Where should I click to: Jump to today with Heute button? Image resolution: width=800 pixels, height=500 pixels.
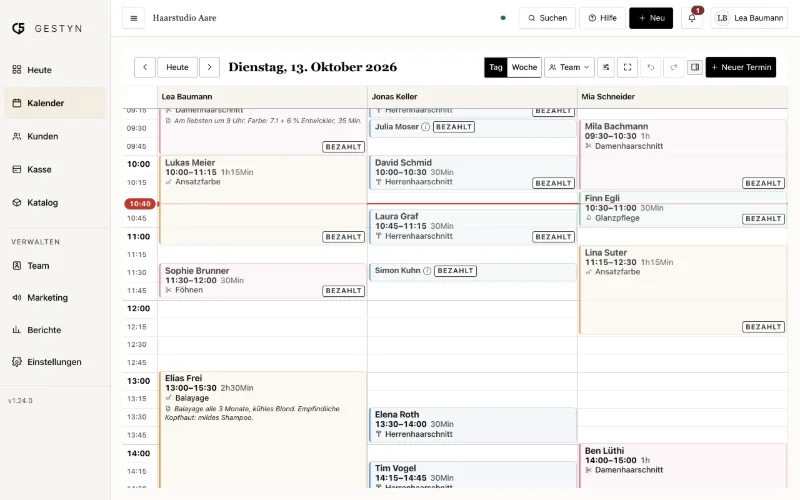(177, 67)
